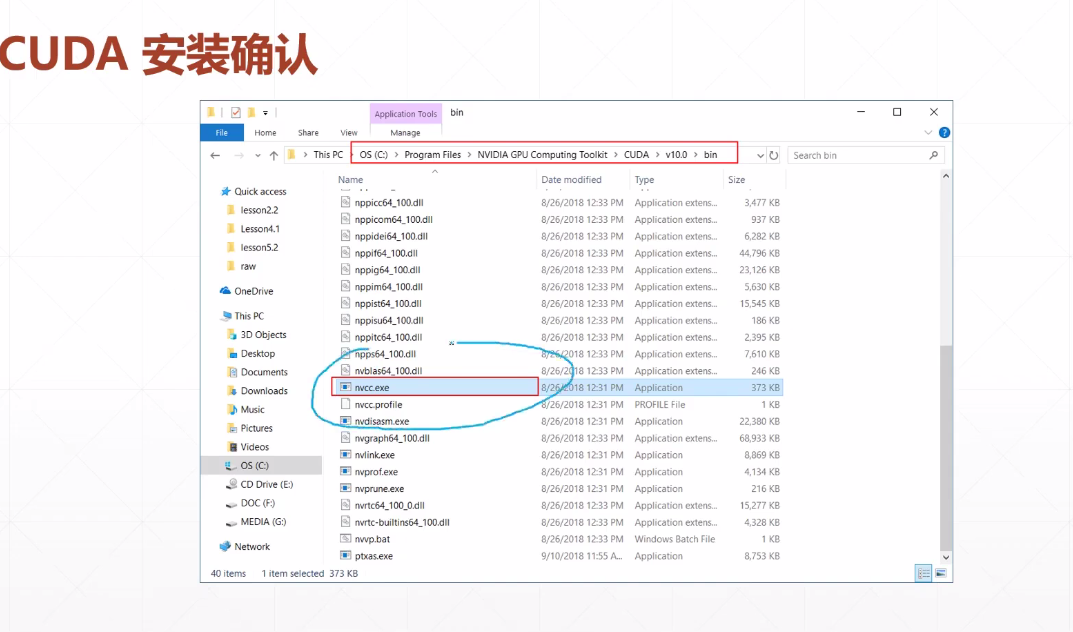
Task: Click the Forward navigation arrow
Action: (x=239, y=155)
